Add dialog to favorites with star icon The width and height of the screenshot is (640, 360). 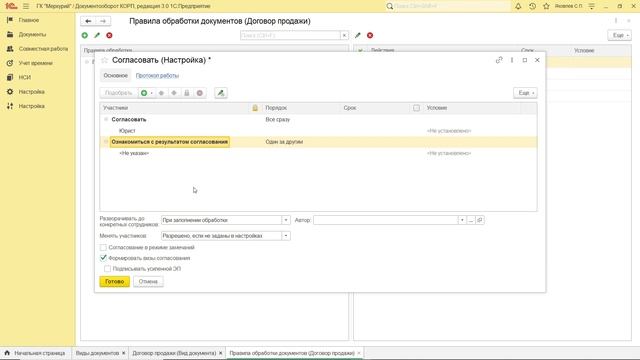104,60
